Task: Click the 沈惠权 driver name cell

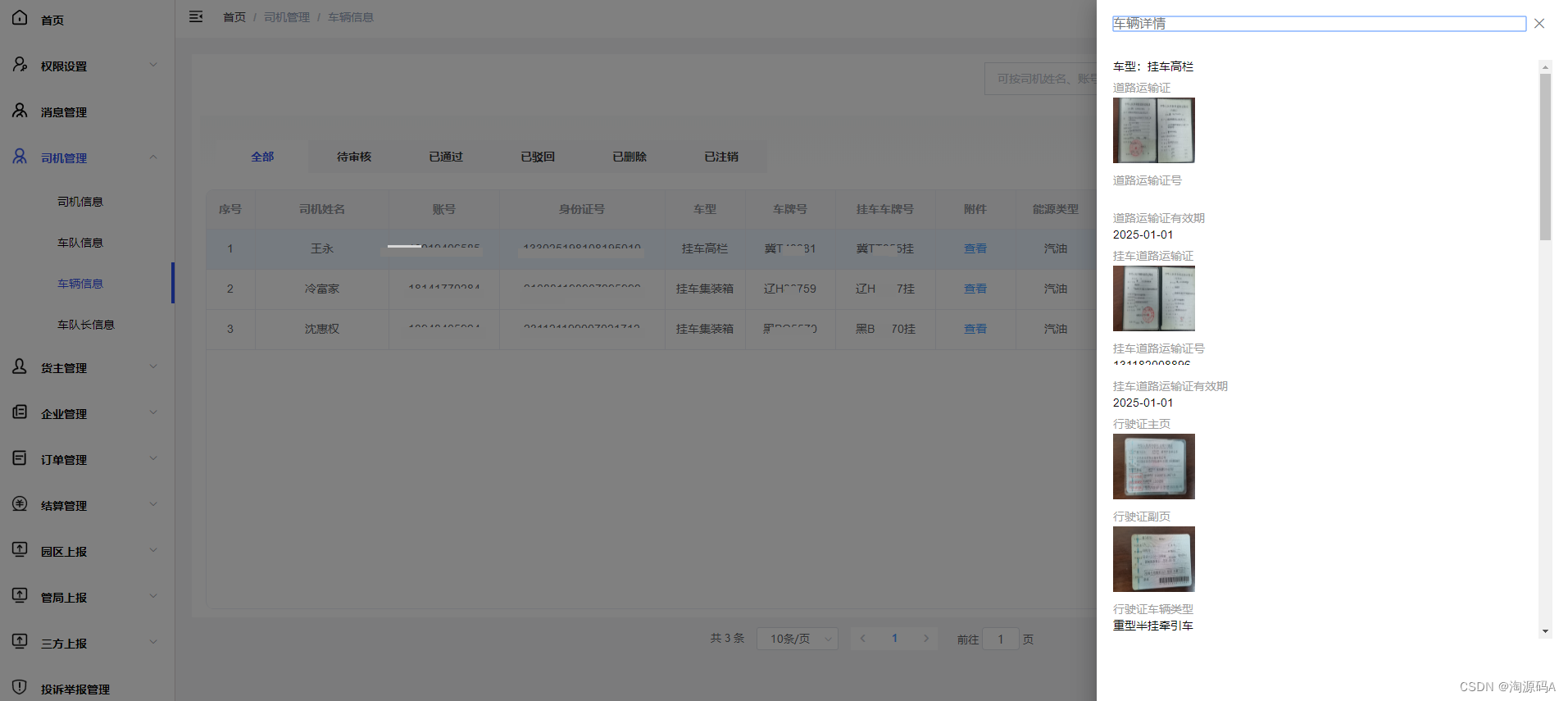Action: click(x=322, y=329)
